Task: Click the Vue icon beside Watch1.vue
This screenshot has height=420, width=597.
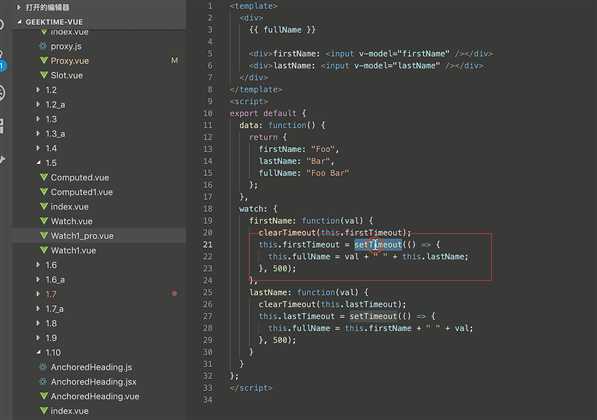Action: click(x=44, y=250)
